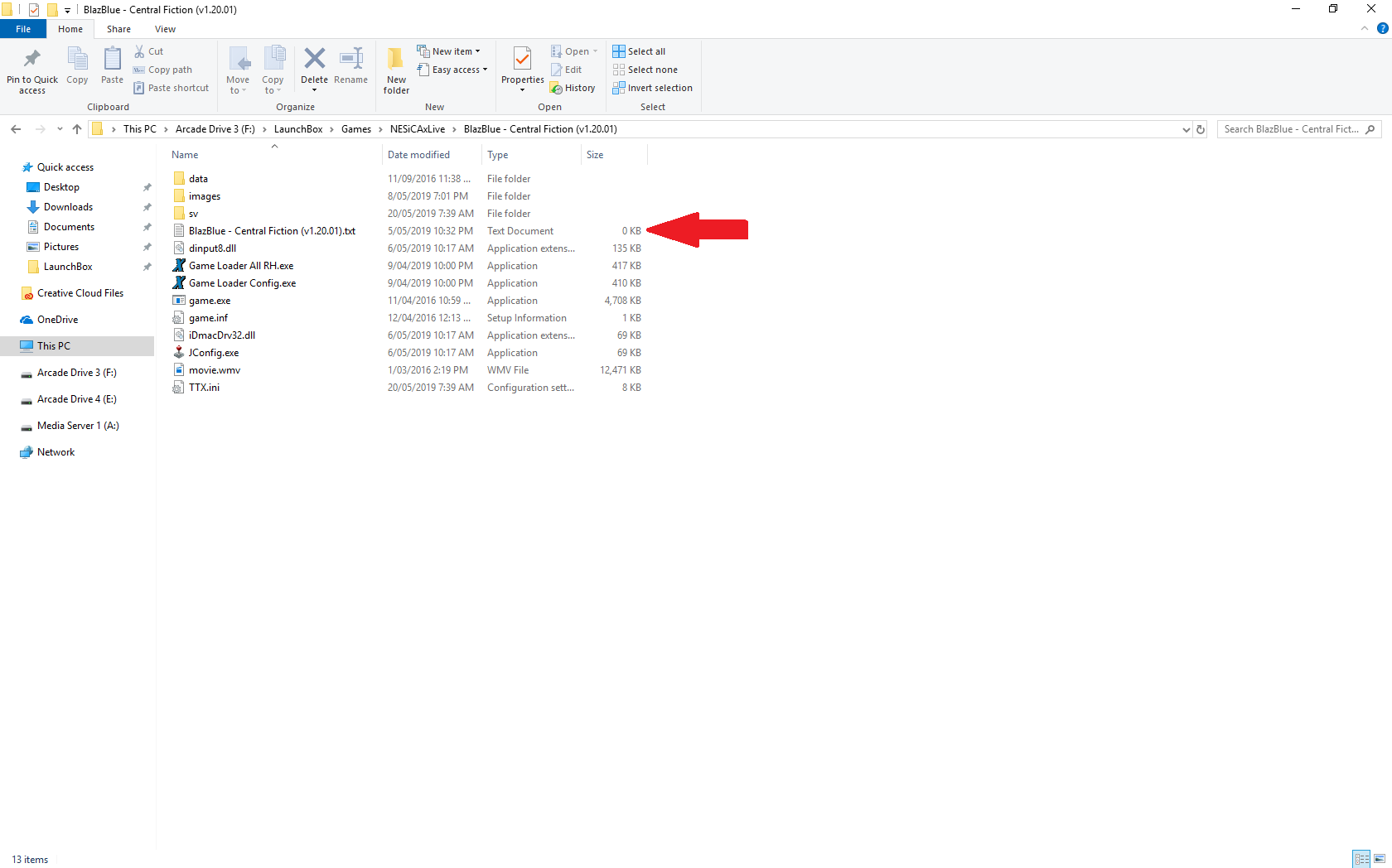Viewport: 1392px width, 868px height.
Task: Open Recent locations dropdown arrow
Action: [60, 129]
